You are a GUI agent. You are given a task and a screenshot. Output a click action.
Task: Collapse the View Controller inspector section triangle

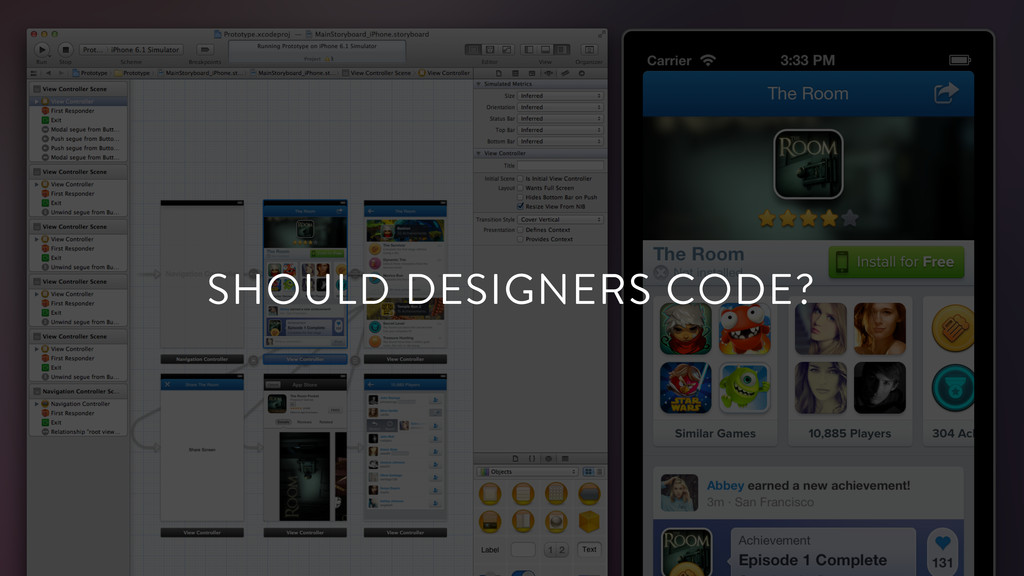pyautogui.click(x=478, y=153)
